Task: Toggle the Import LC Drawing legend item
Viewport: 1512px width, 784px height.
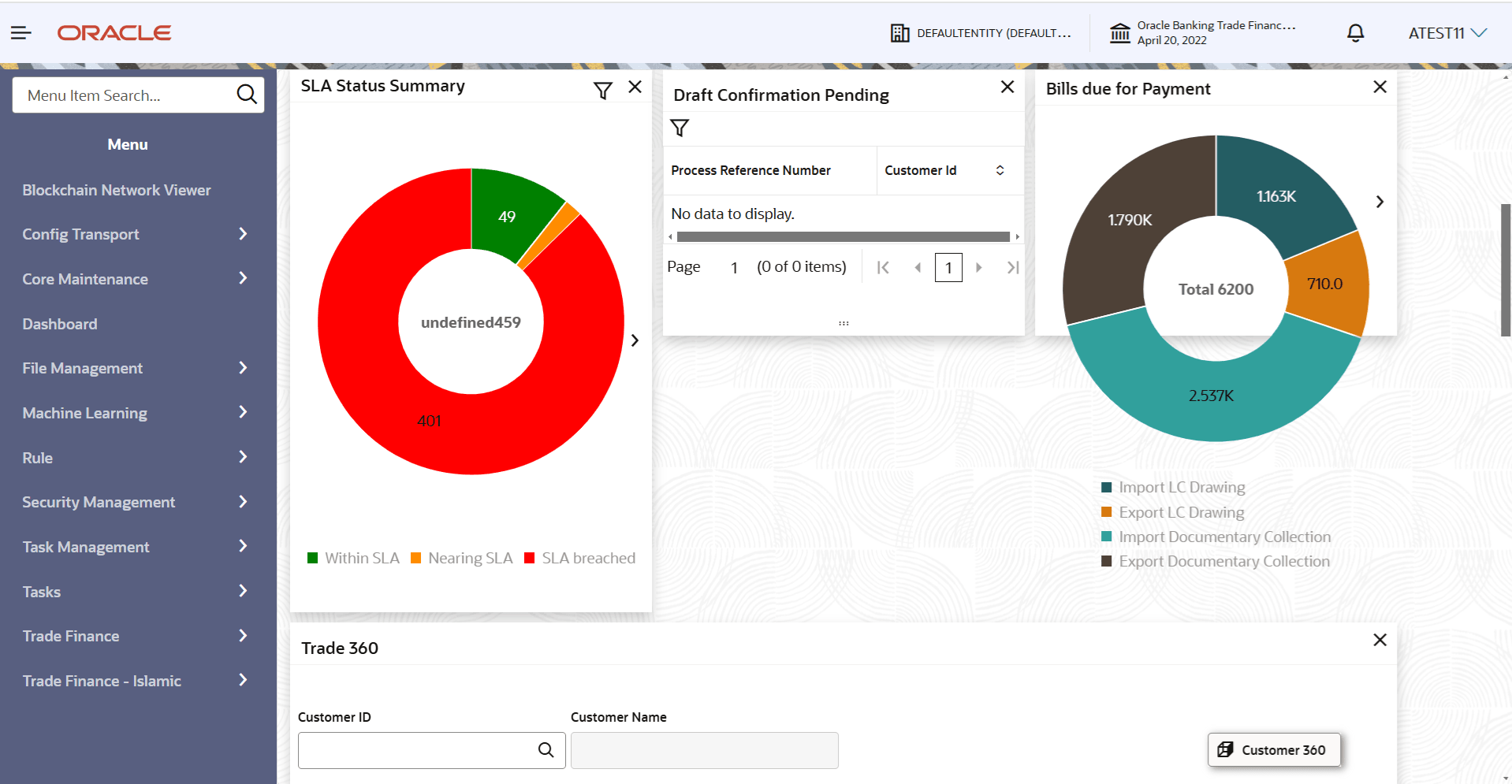Action: pyautogui.click(x=1173, y=488)
